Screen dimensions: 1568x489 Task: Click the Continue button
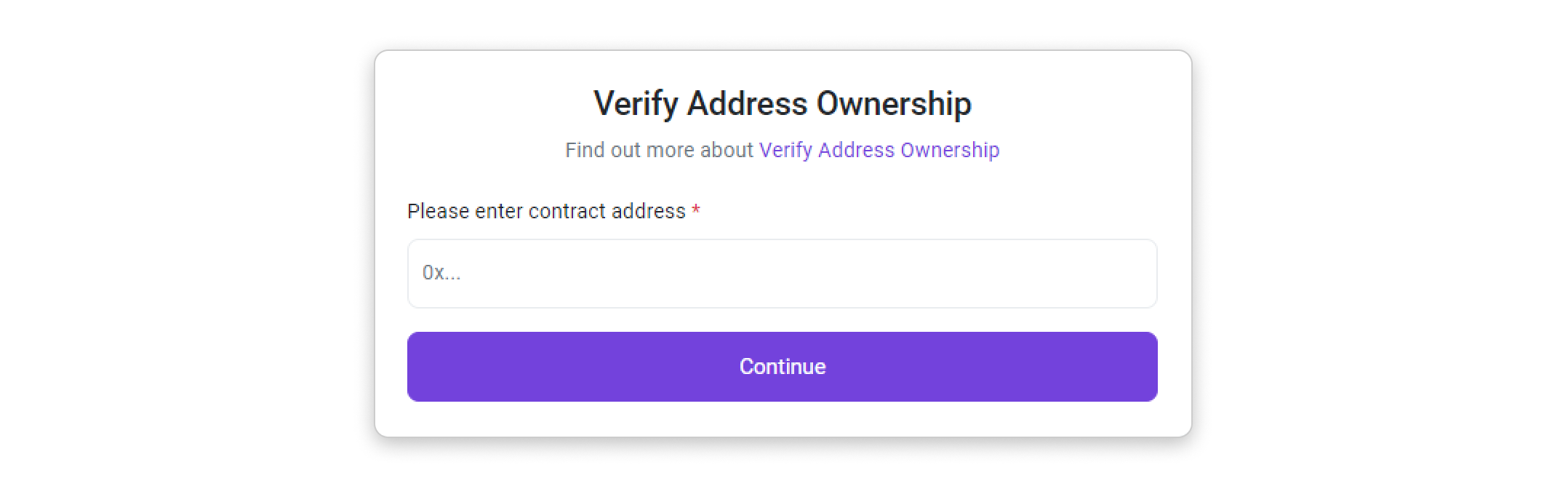pos(782,366)
